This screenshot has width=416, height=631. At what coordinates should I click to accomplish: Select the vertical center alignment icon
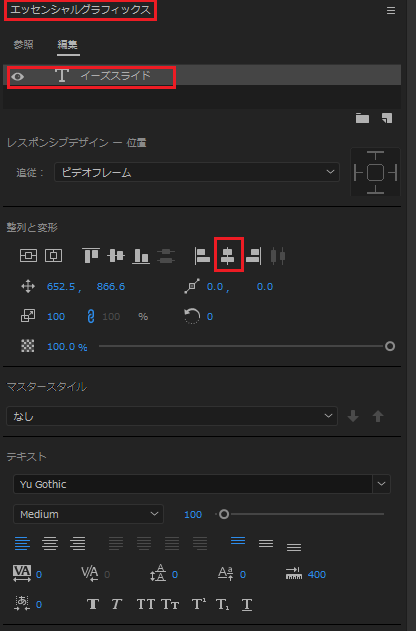pyautogui.click(x=116, y=256)
